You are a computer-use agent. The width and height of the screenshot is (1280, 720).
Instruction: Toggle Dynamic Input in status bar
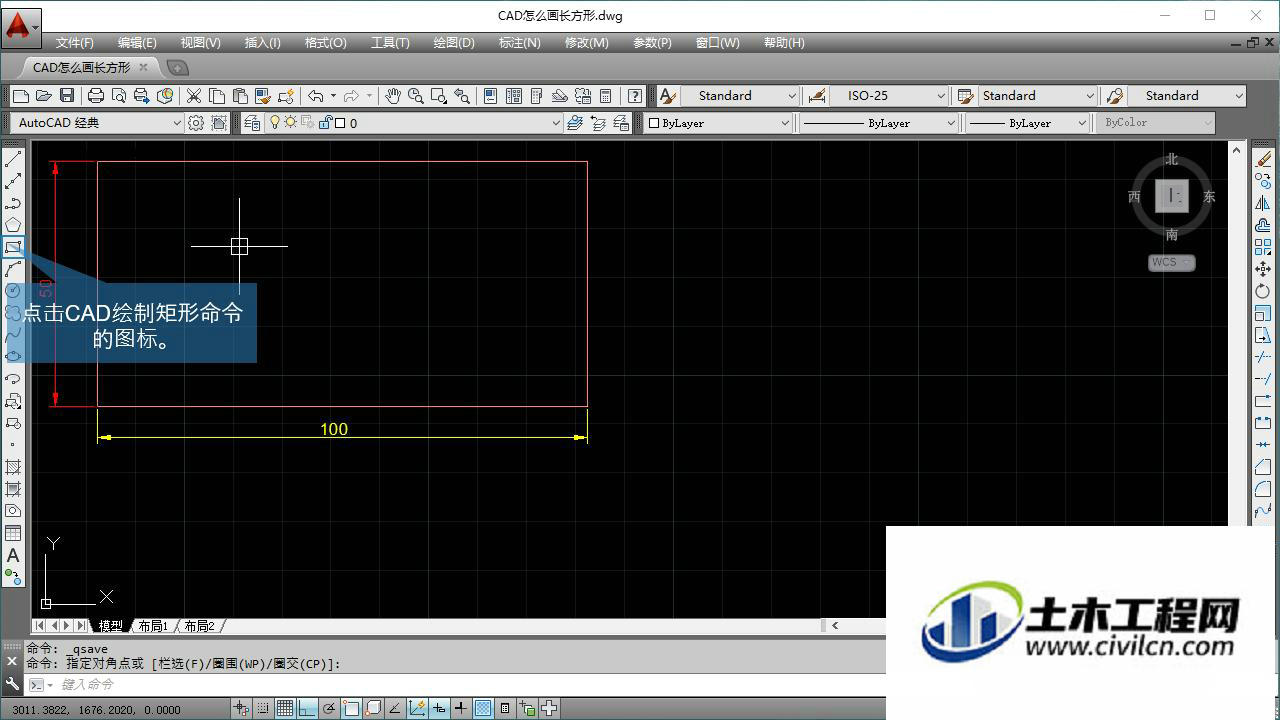439,709
